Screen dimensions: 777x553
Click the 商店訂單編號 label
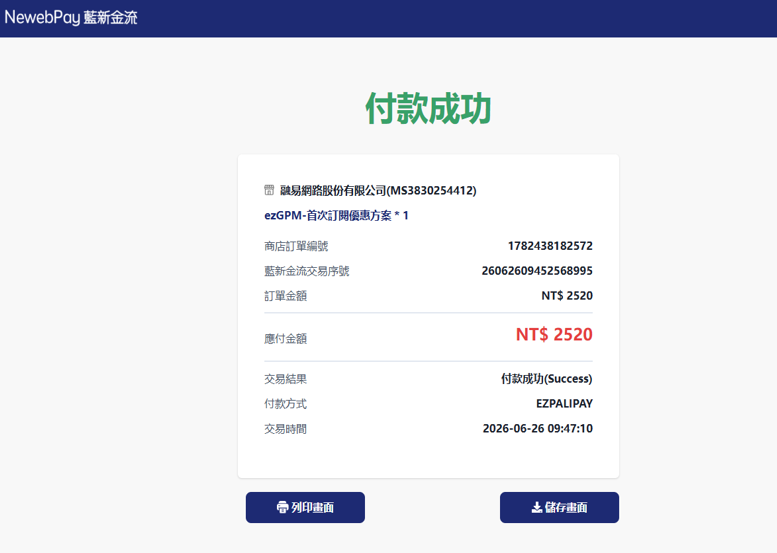tap(296, 246)
